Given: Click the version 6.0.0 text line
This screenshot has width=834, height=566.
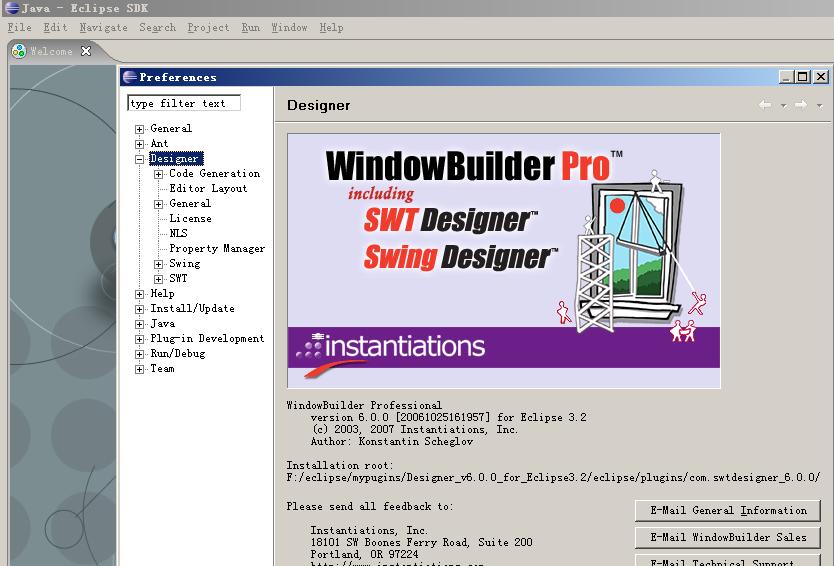Looking at the screenshot, I should coord(448,418).
